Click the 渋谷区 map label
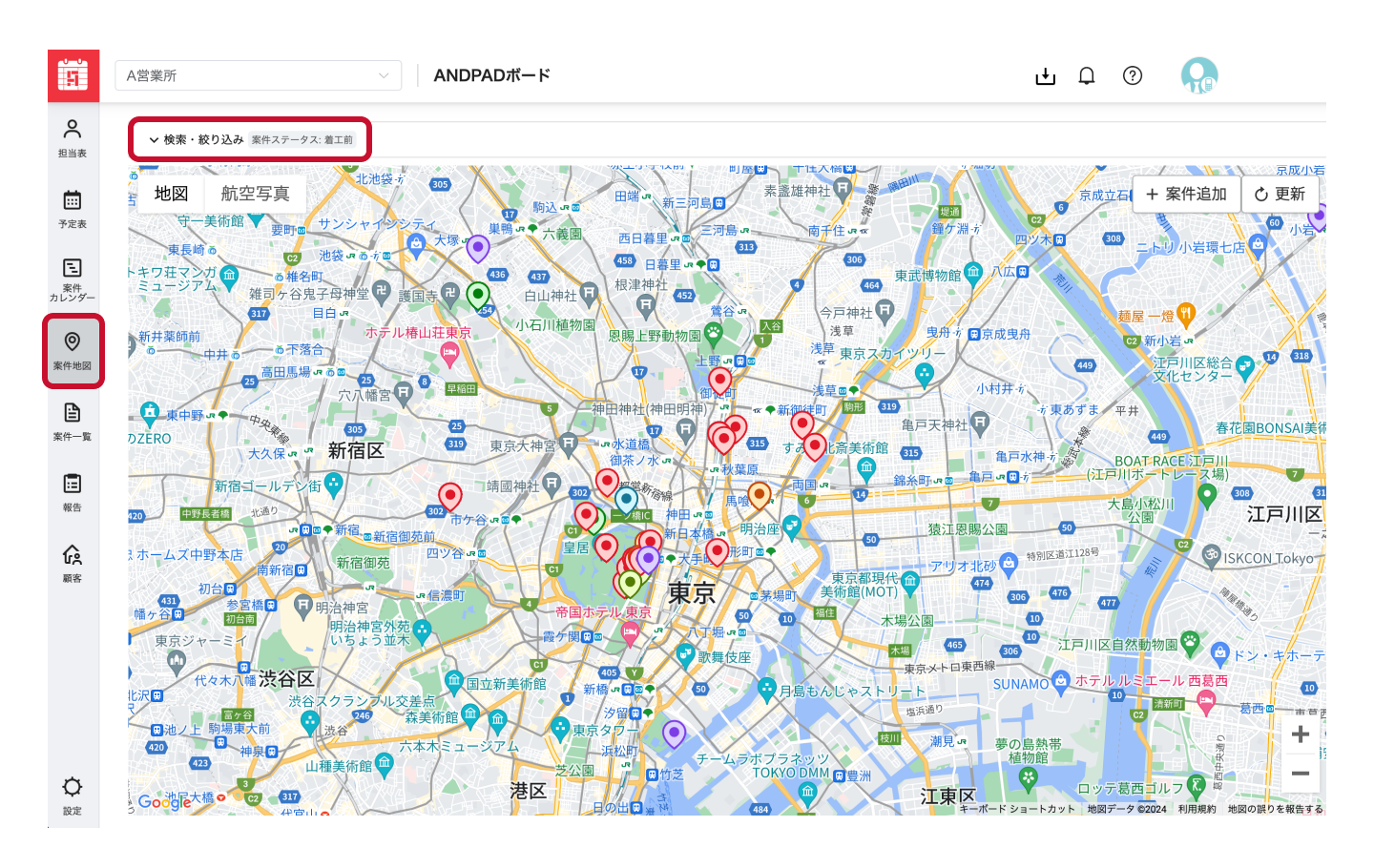This screenshot has width=1374, height=868. 286,678
